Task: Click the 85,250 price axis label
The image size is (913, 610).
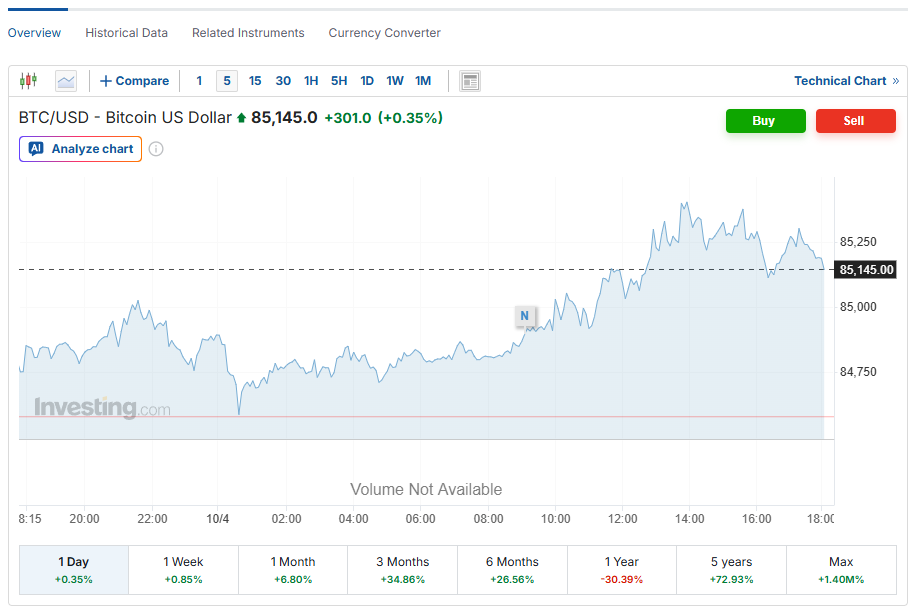Action: click(x=858, y=242)
